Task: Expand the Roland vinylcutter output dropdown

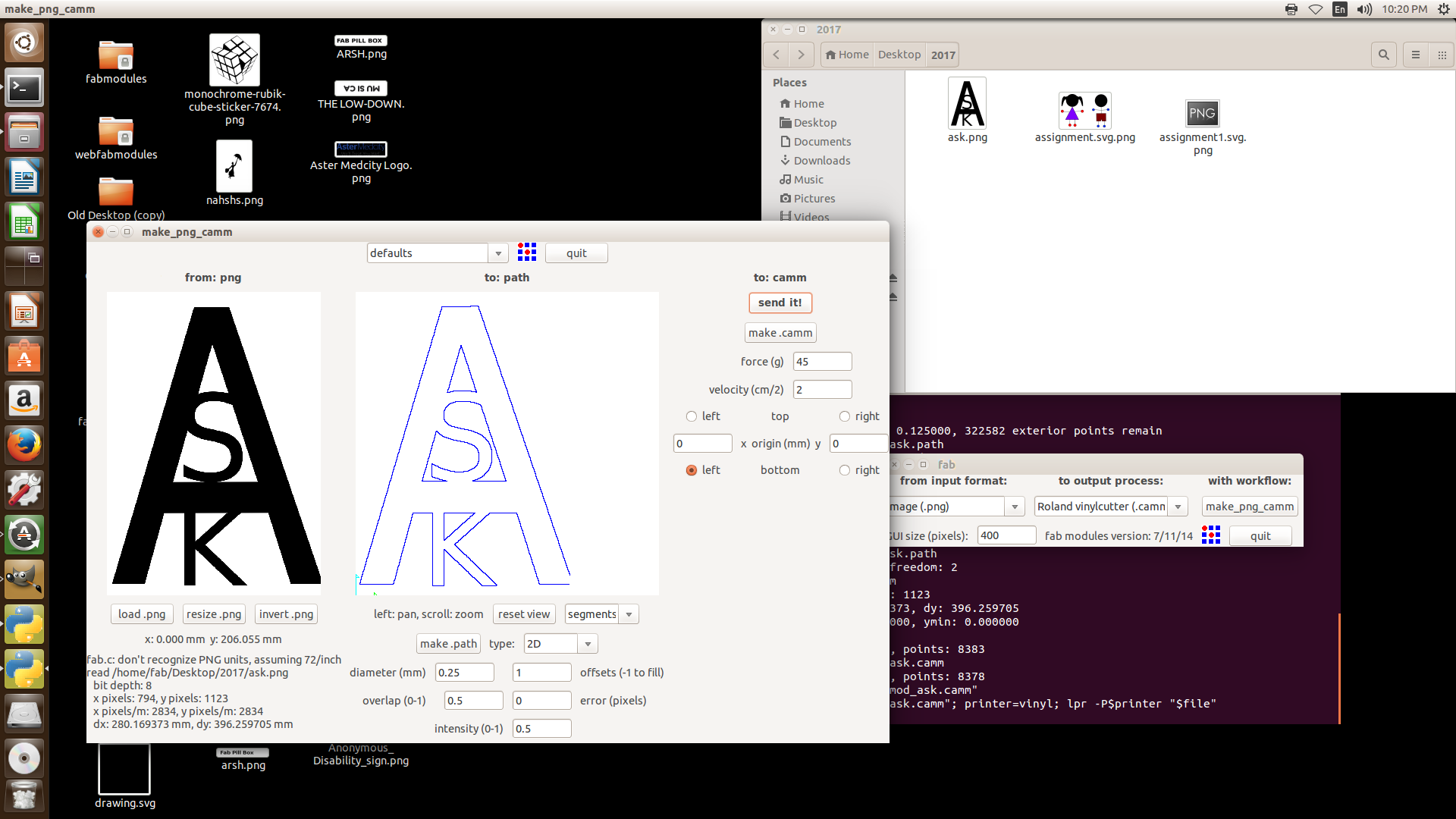Action: pos(1178,507)
